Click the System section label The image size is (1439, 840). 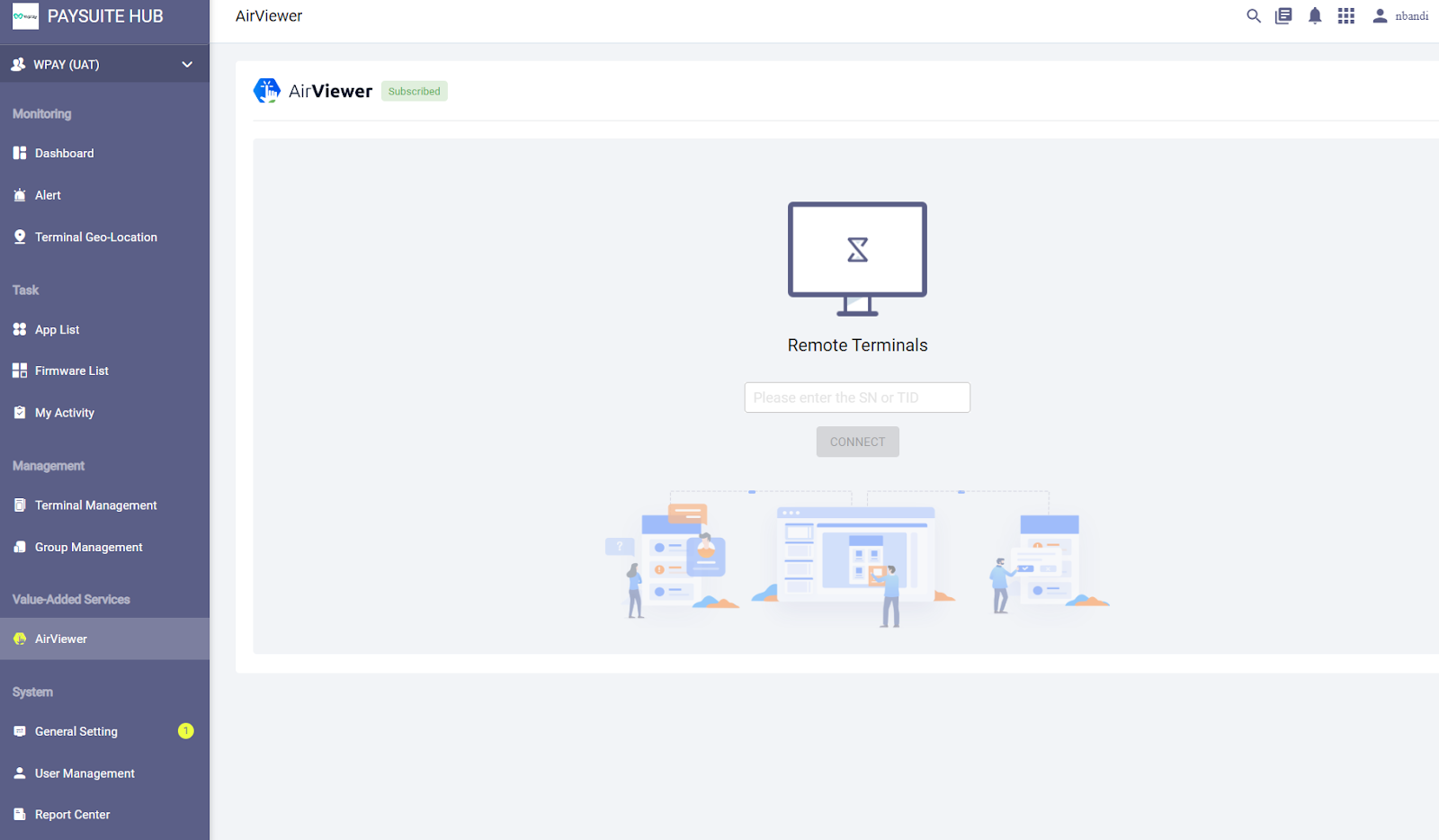coord(32,692)
